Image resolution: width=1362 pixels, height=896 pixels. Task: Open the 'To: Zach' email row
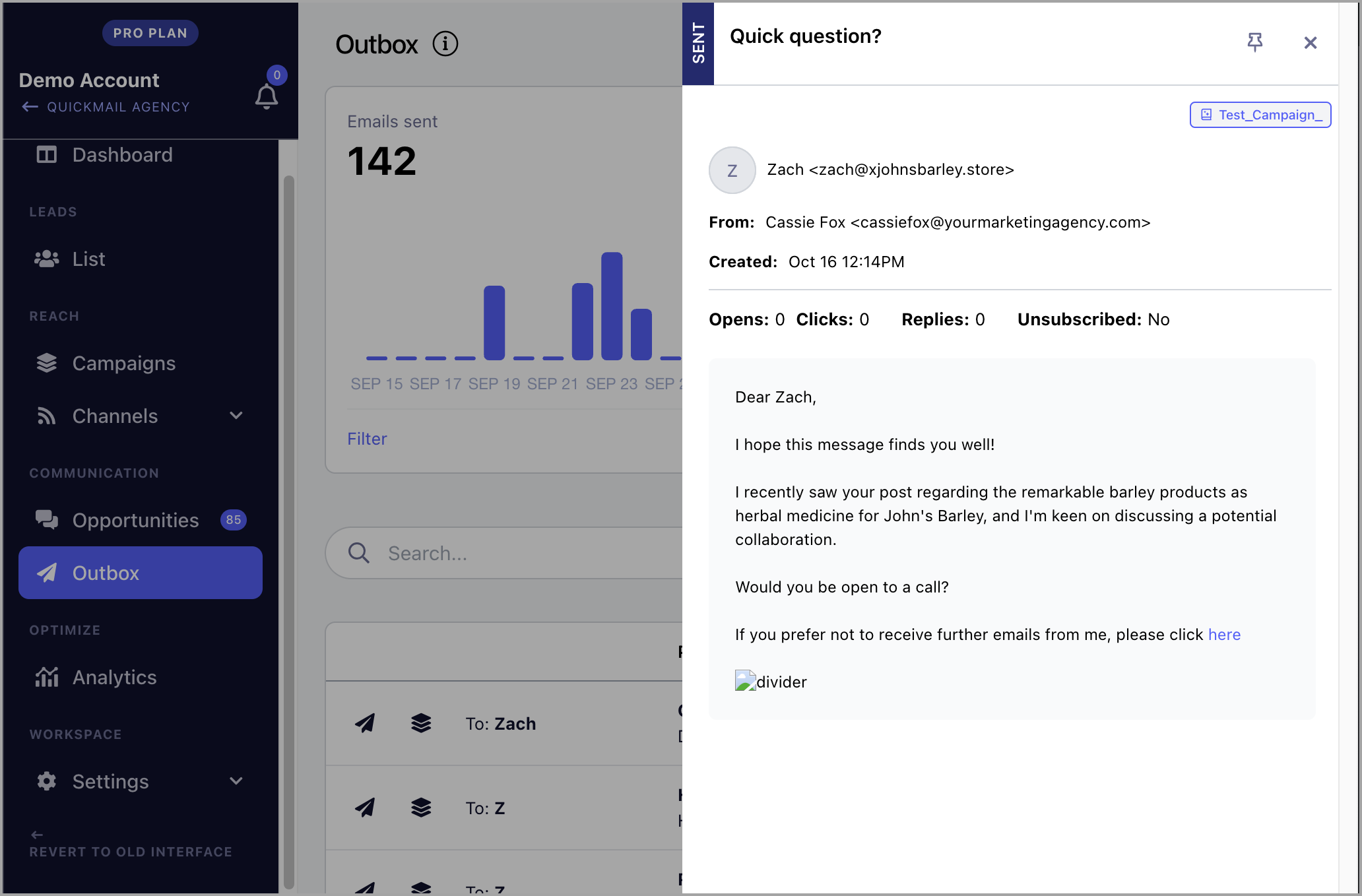click(504, 723)
